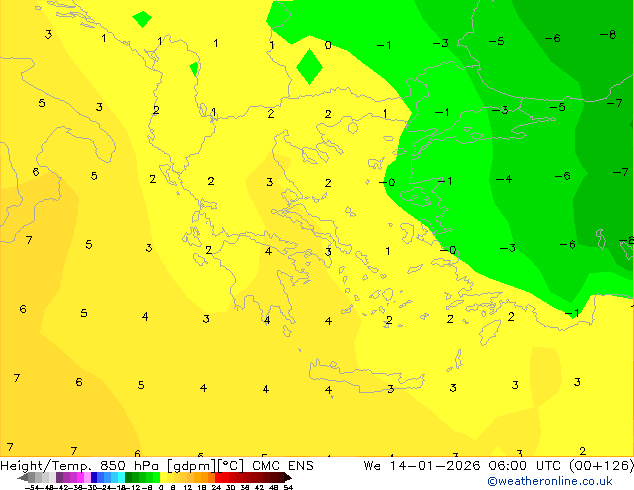
Task: Select the '(00+126)' forecast offset text
Action: point(602,466)
